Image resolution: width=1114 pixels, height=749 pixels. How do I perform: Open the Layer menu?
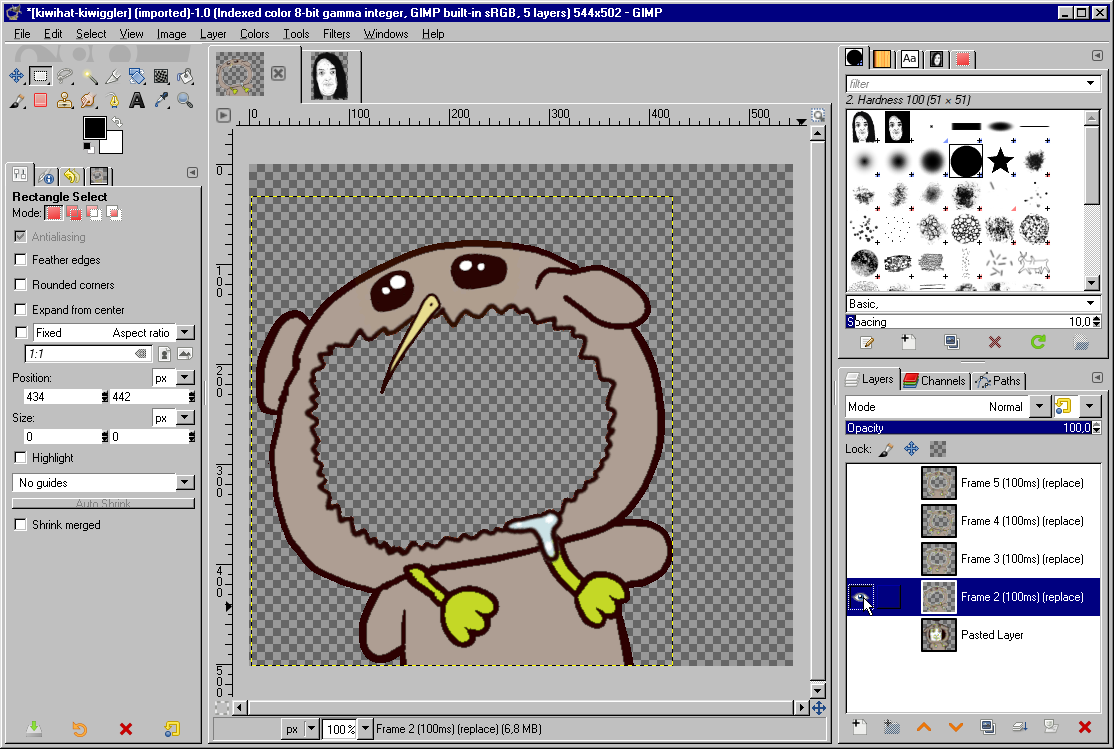pos(212,33)
